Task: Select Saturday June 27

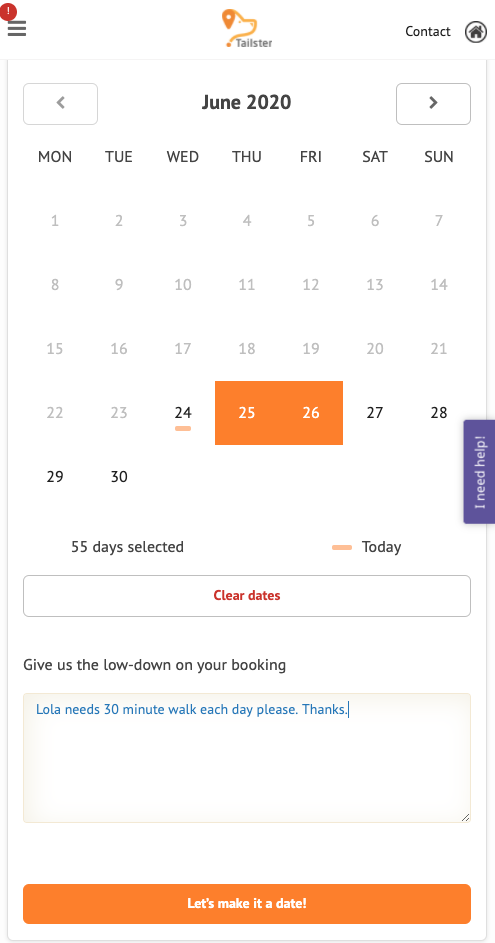Action: click(375, 413)
